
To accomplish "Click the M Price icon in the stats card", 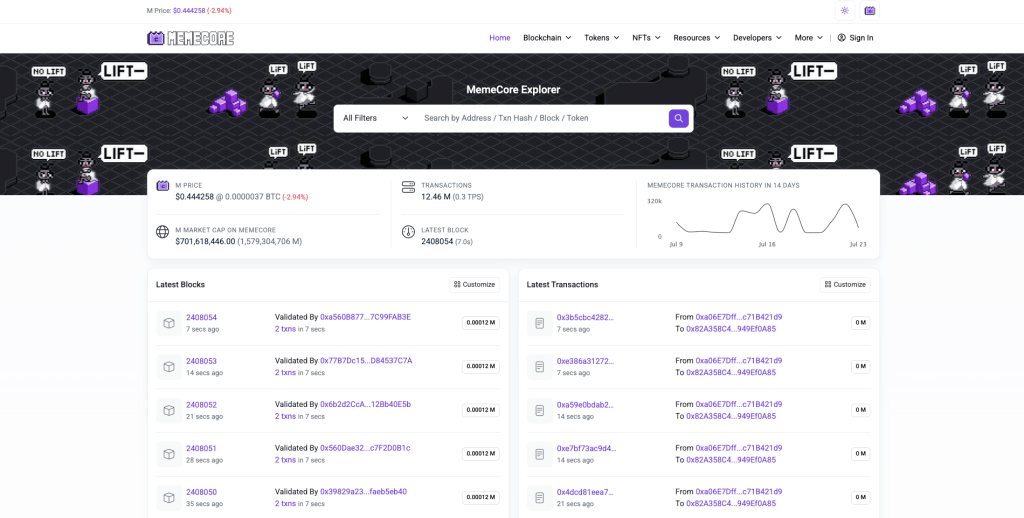I will tap(163, 186).
